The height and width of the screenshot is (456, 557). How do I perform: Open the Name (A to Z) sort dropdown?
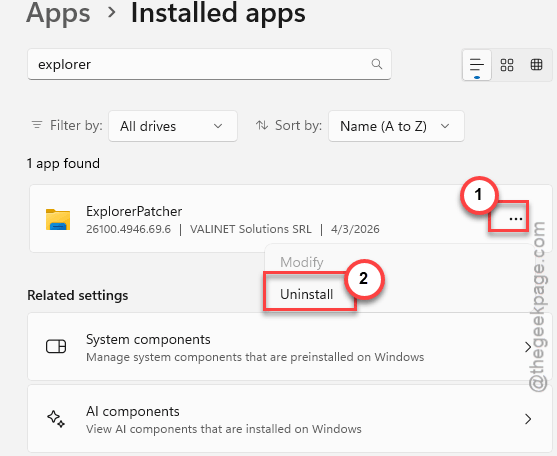pos(396,126)
